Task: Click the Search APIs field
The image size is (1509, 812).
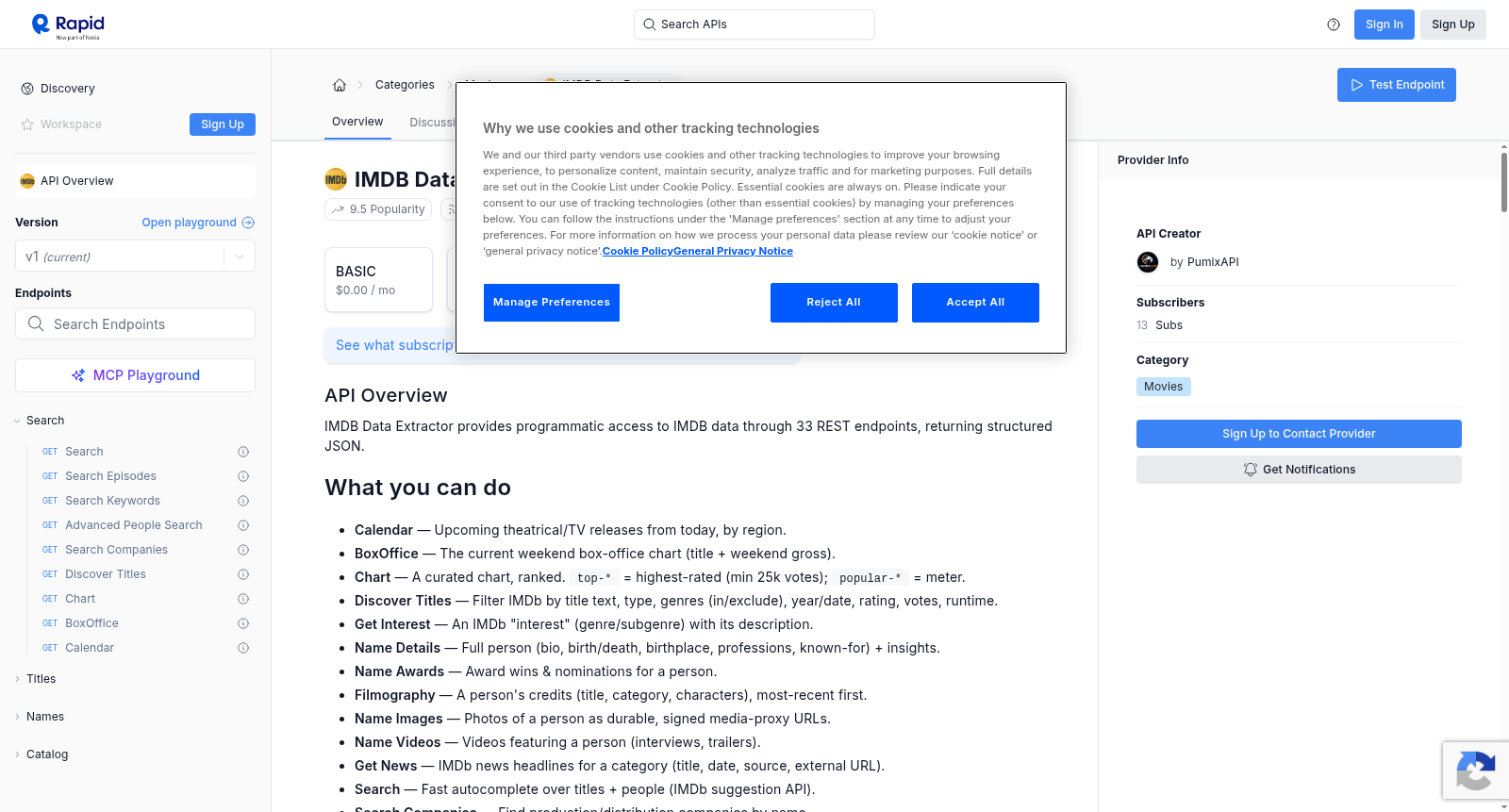Action: pyautogui.click(x=754, y=25)
